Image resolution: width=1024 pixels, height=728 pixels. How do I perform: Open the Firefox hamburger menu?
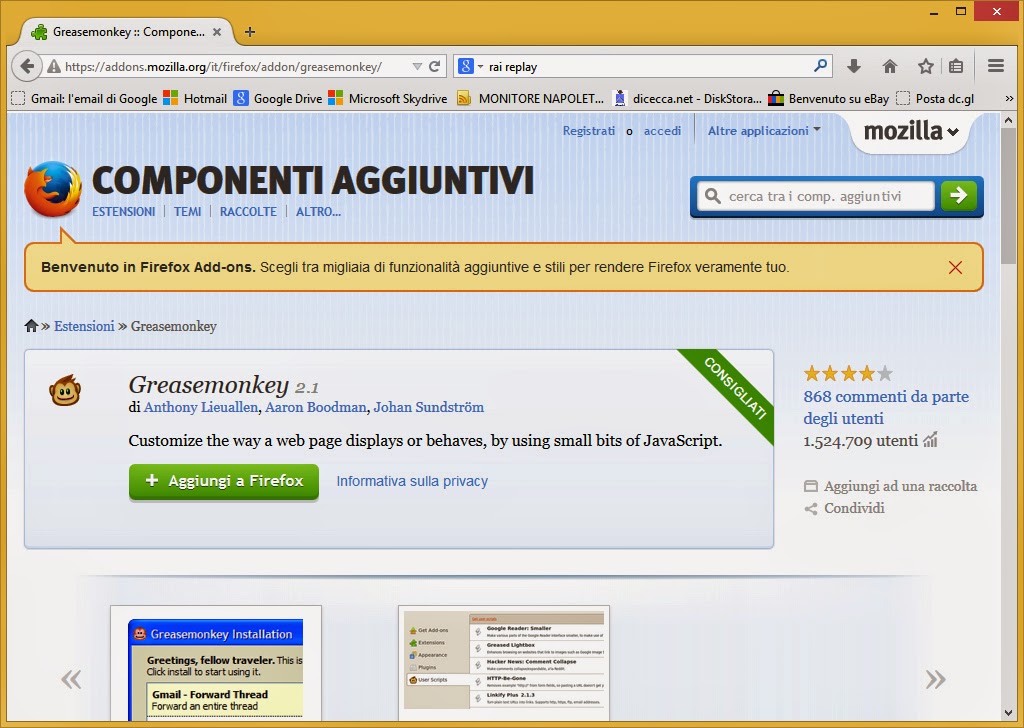[x=996, y=66]
